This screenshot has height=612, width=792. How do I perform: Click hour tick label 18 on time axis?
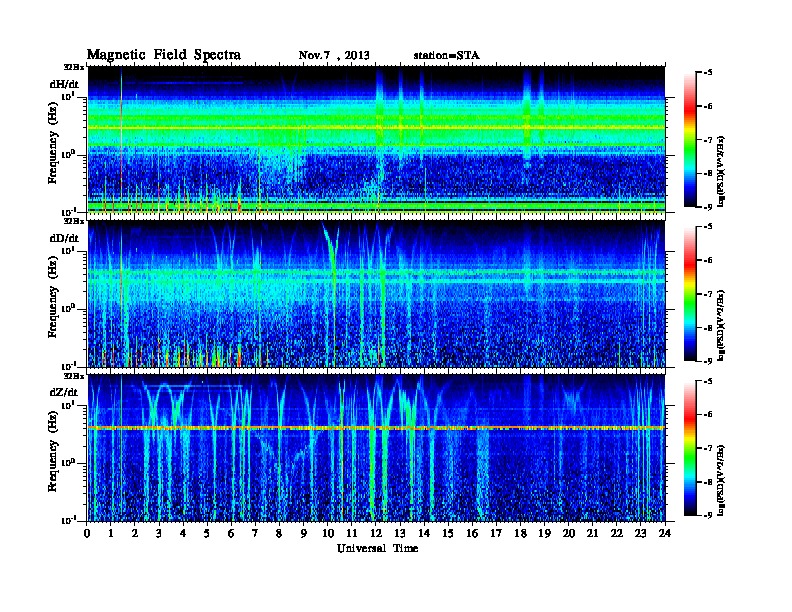click(520, 533)
